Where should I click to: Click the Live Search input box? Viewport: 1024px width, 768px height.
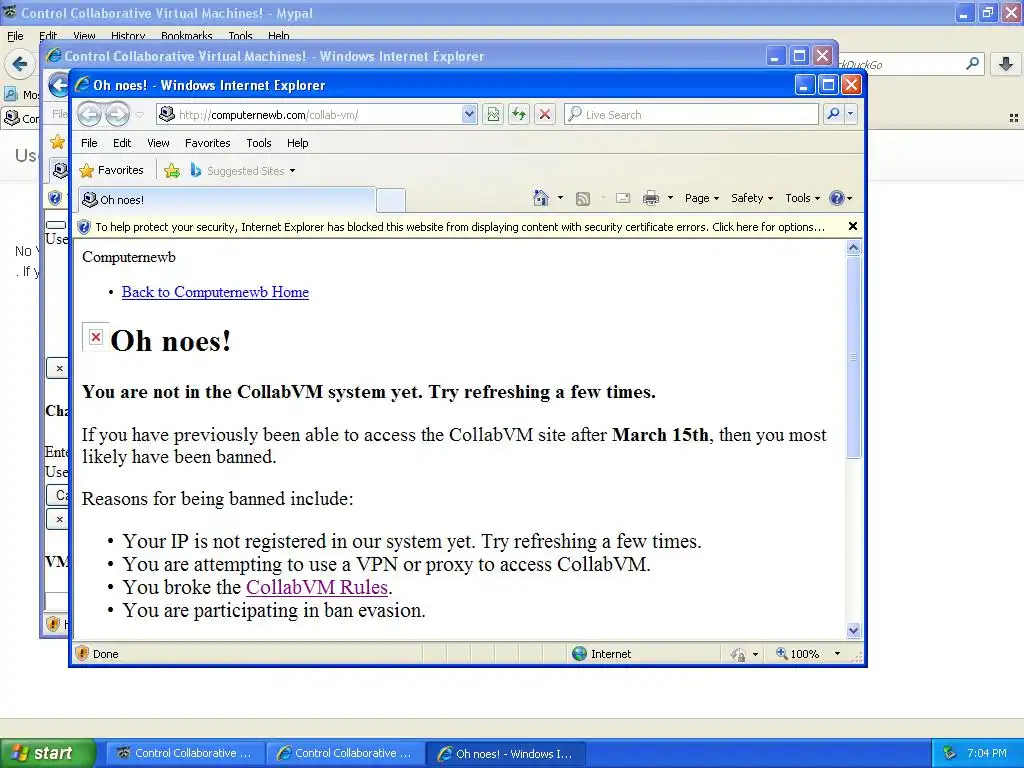(691, 114)
